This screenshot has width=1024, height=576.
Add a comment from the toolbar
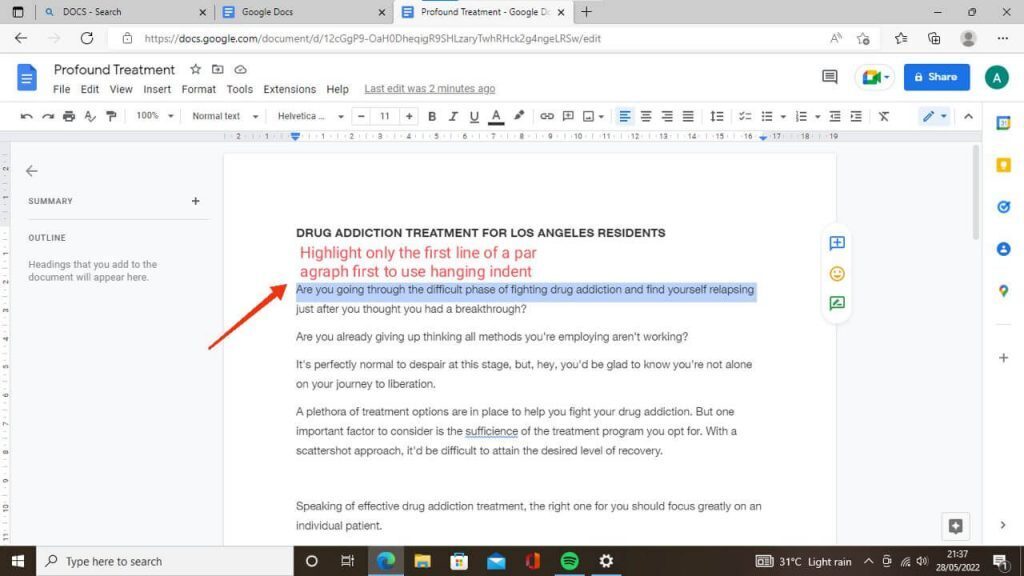pos(568,116)
